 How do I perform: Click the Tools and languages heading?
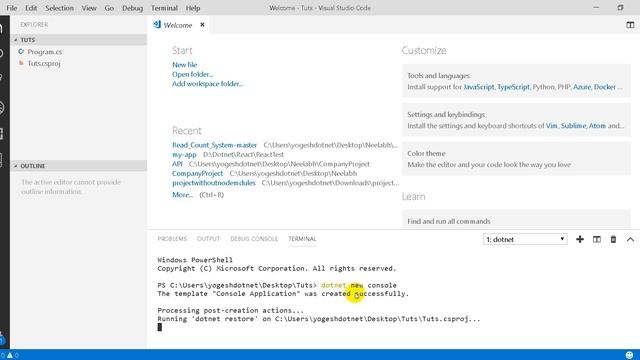pyautogui.click(x=438, y=76)
